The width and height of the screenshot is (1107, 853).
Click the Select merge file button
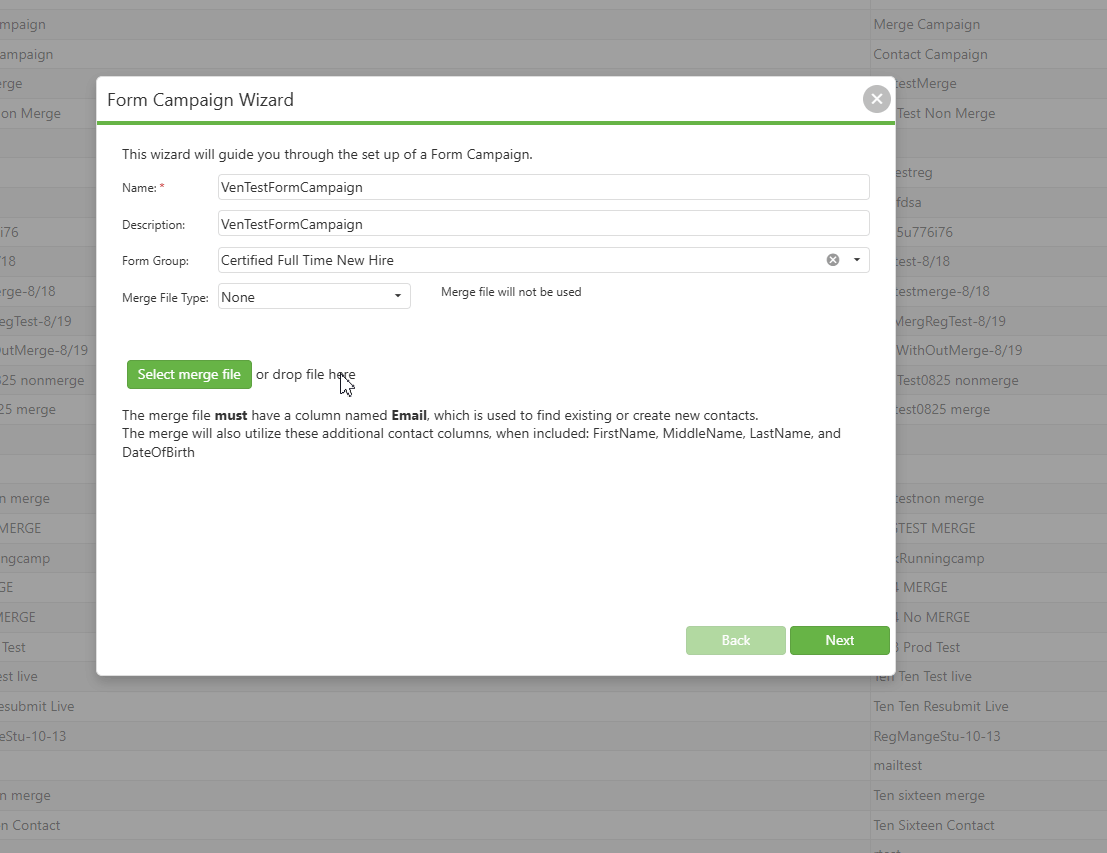coord(189,374)
